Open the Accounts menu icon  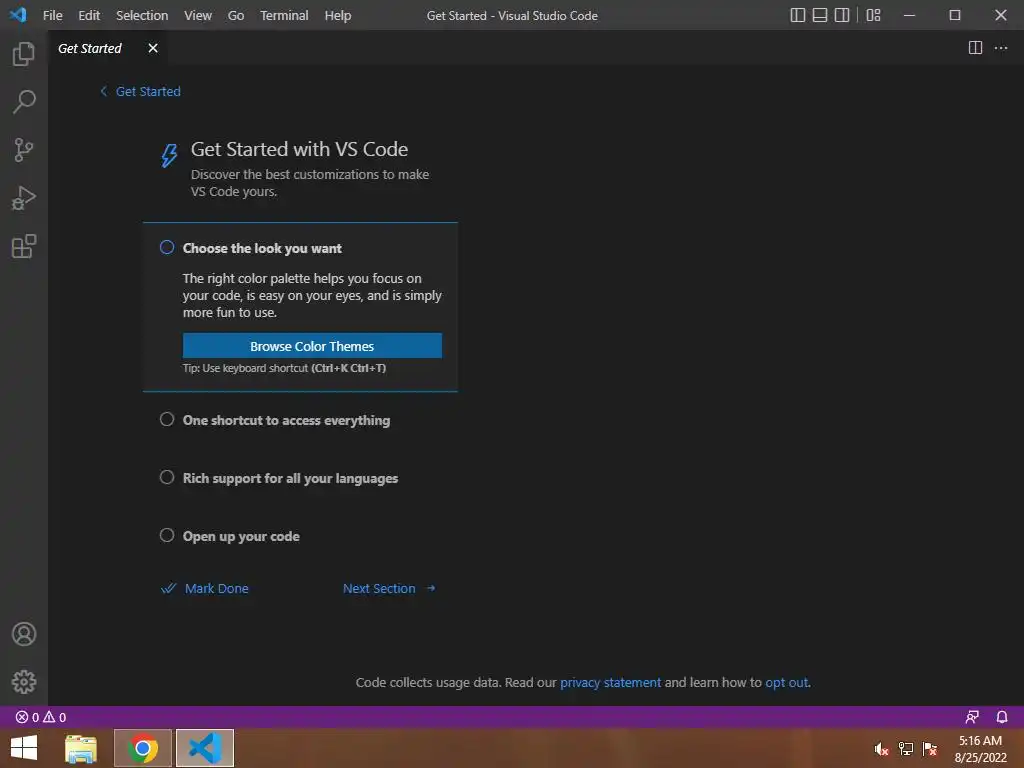tap(24, 634)
